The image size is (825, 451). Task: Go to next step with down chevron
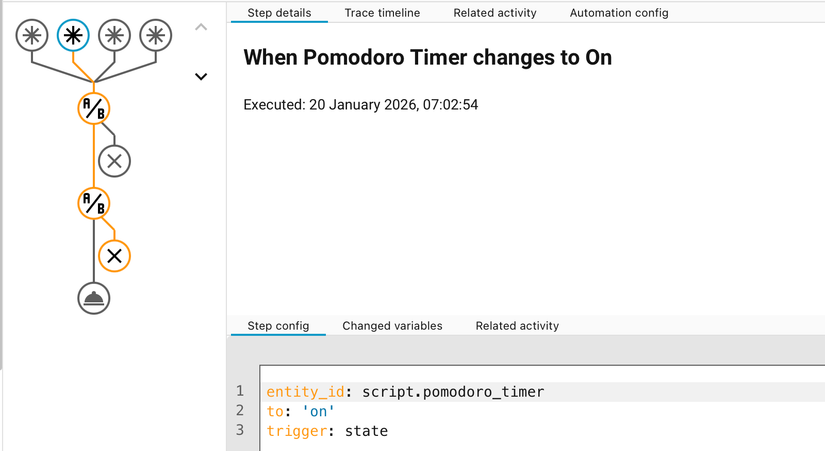pyautogui.click(x=201, y=76)
